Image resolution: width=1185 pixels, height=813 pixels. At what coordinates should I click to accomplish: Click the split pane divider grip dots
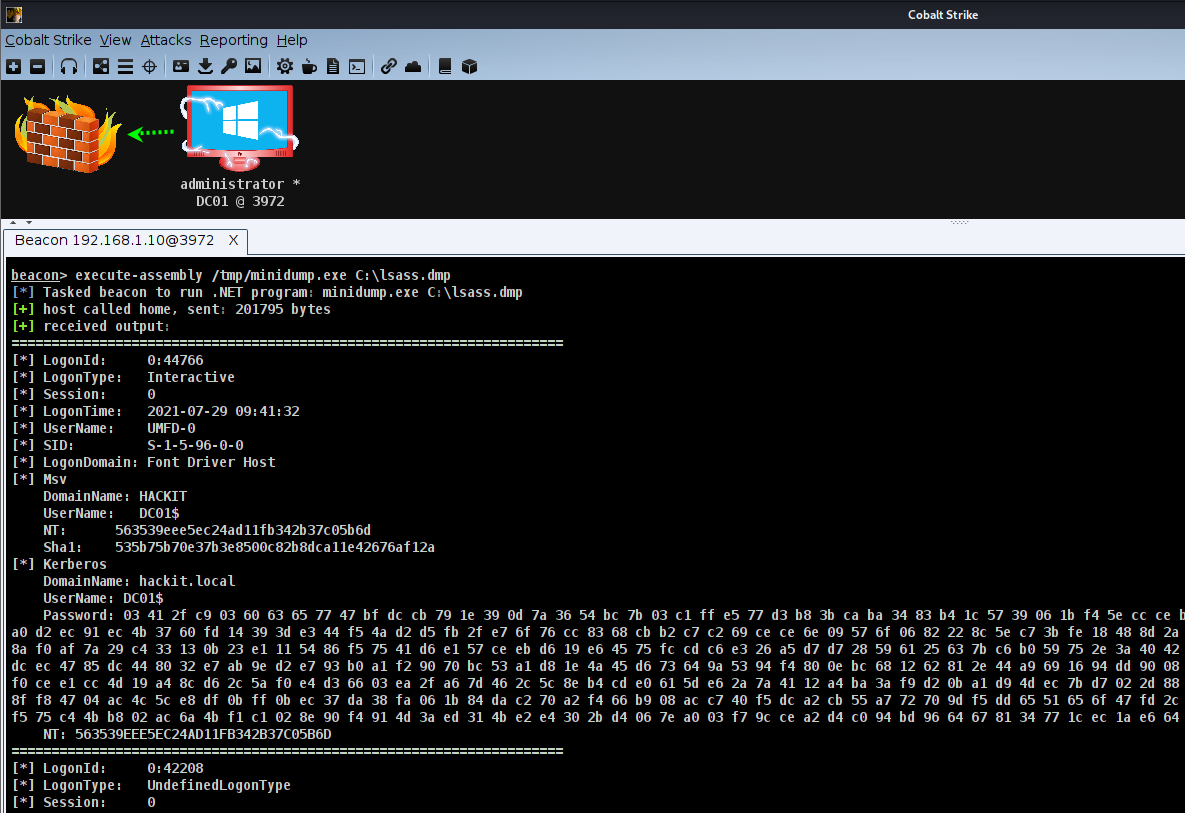point(959,222)
